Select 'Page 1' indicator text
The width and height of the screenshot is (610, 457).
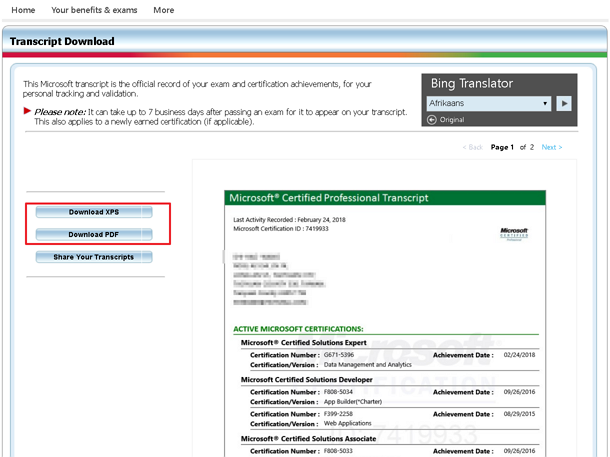[502, 147]
